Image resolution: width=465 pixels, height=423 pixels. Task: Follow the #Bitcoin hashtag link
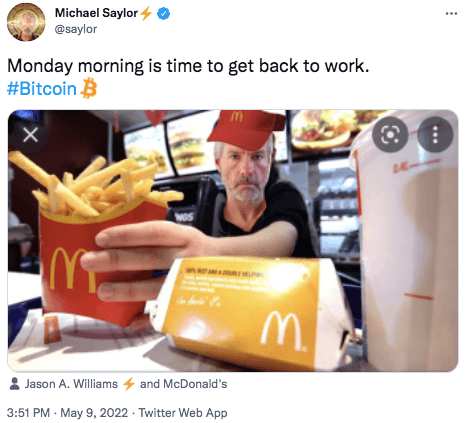pos(42,89)
